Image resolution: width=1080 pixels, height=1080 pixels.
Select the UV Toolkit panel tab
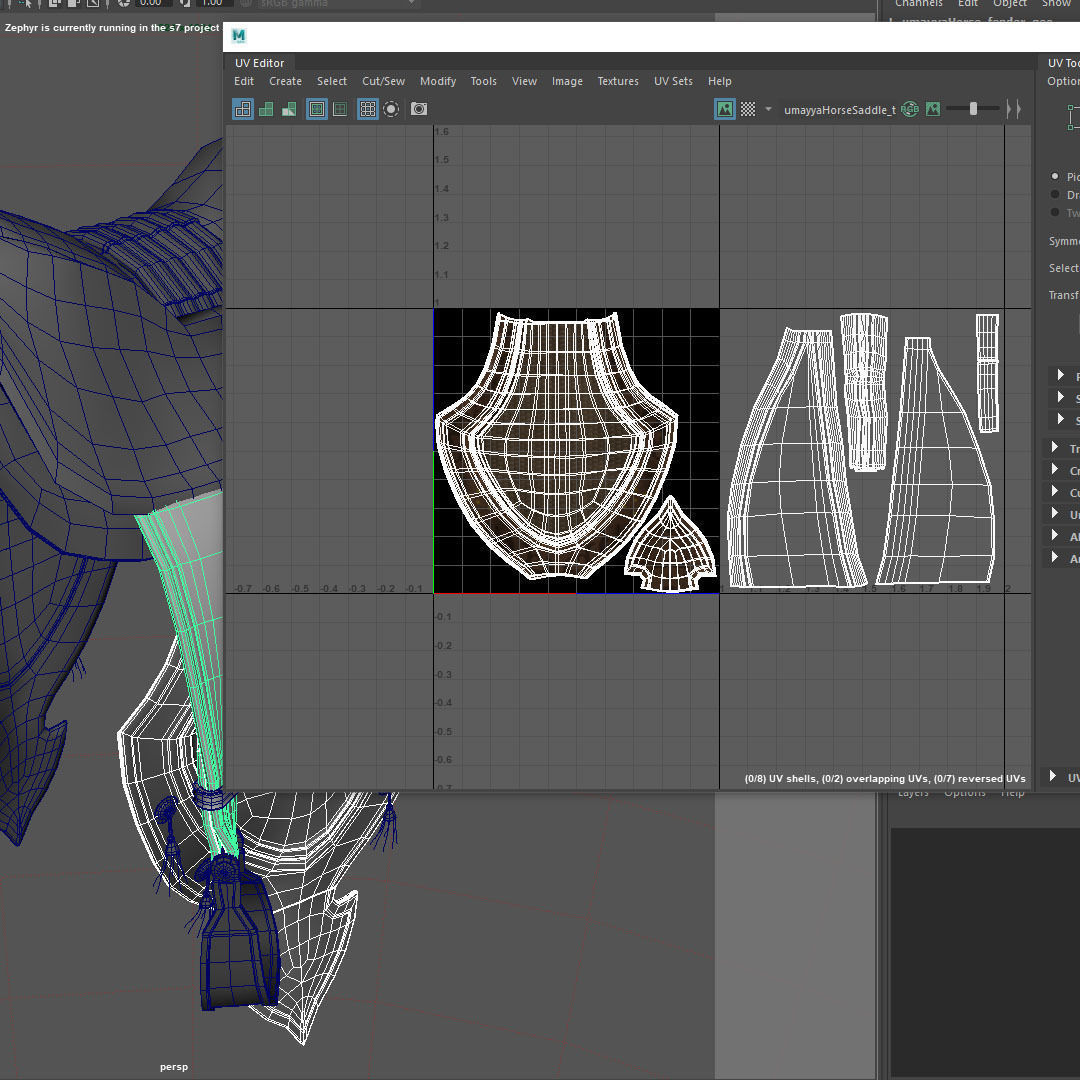pos(1063,63)
